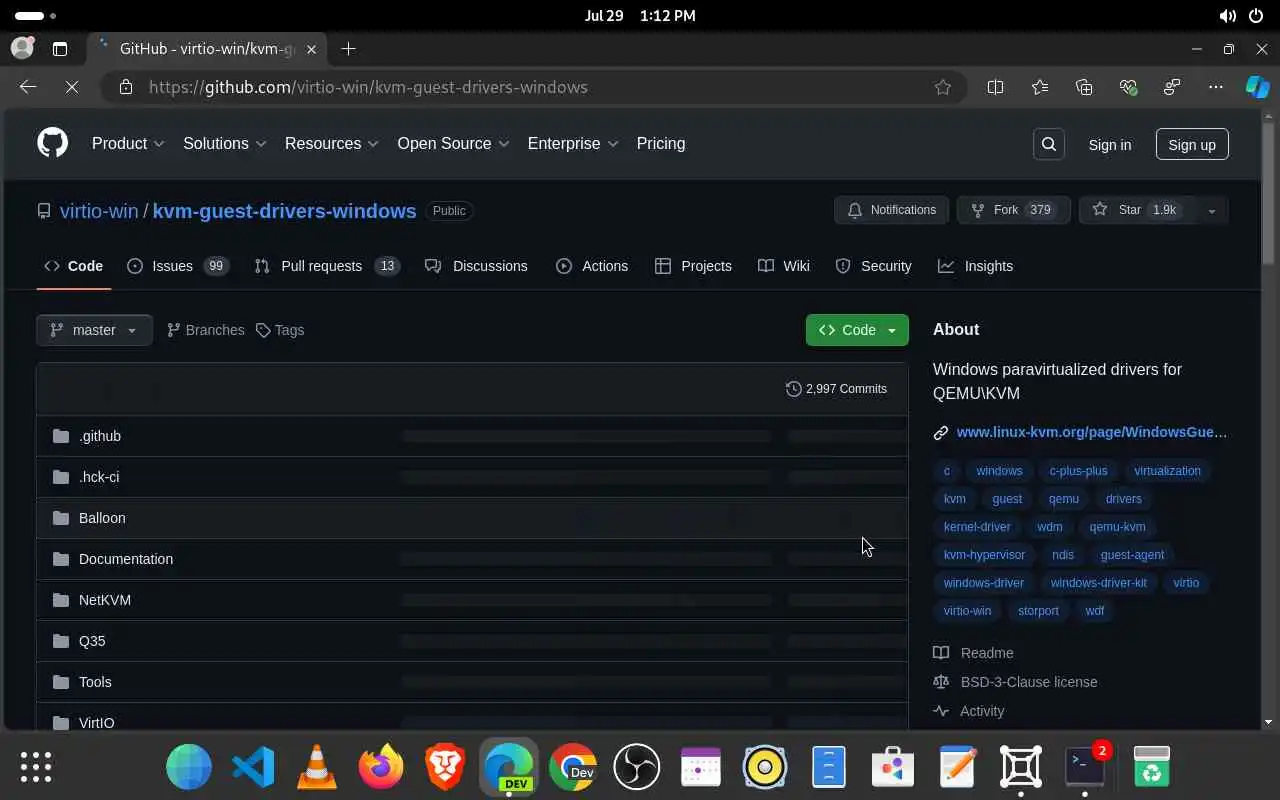Launch VLC from the dock

[317, 767]
